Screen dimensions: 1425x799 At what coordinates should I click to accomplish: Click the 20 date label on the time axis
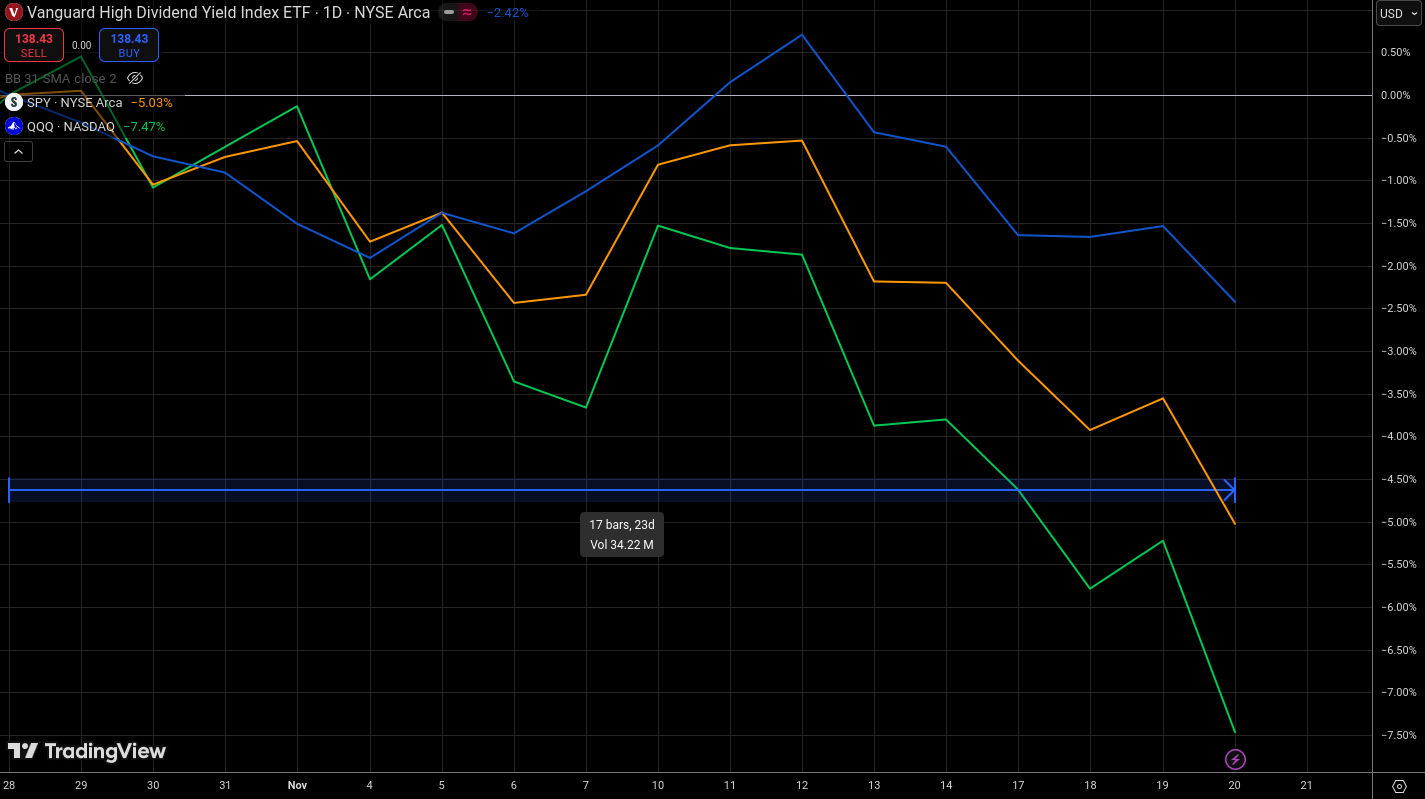click(x=1235, y=785)
